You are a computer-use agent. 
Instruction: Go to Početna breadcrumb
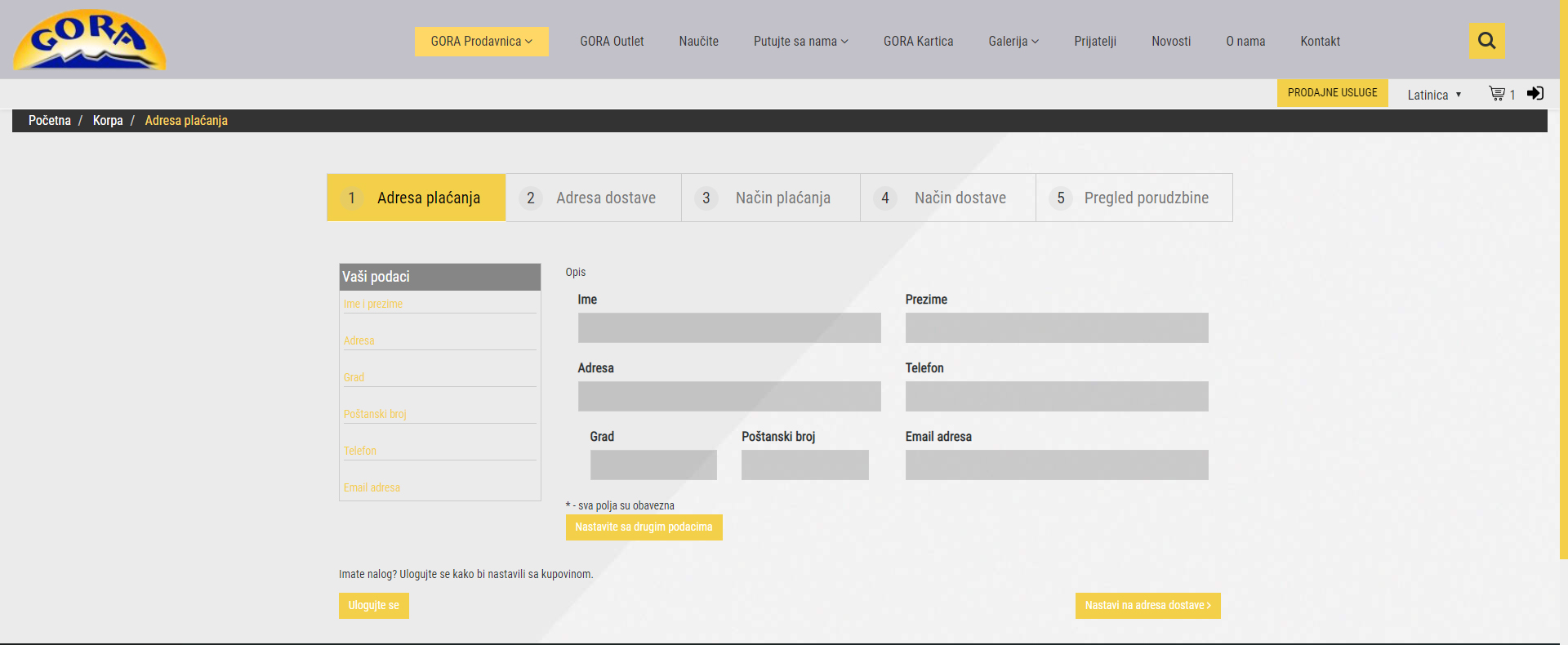tap(50, 121)
